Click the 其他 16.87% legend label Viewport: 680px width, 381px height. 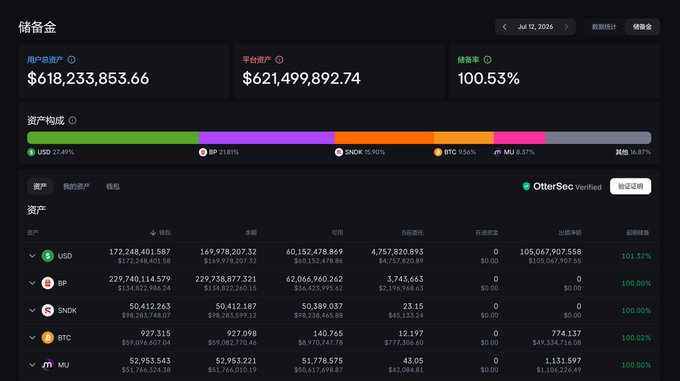coord(633,152)
